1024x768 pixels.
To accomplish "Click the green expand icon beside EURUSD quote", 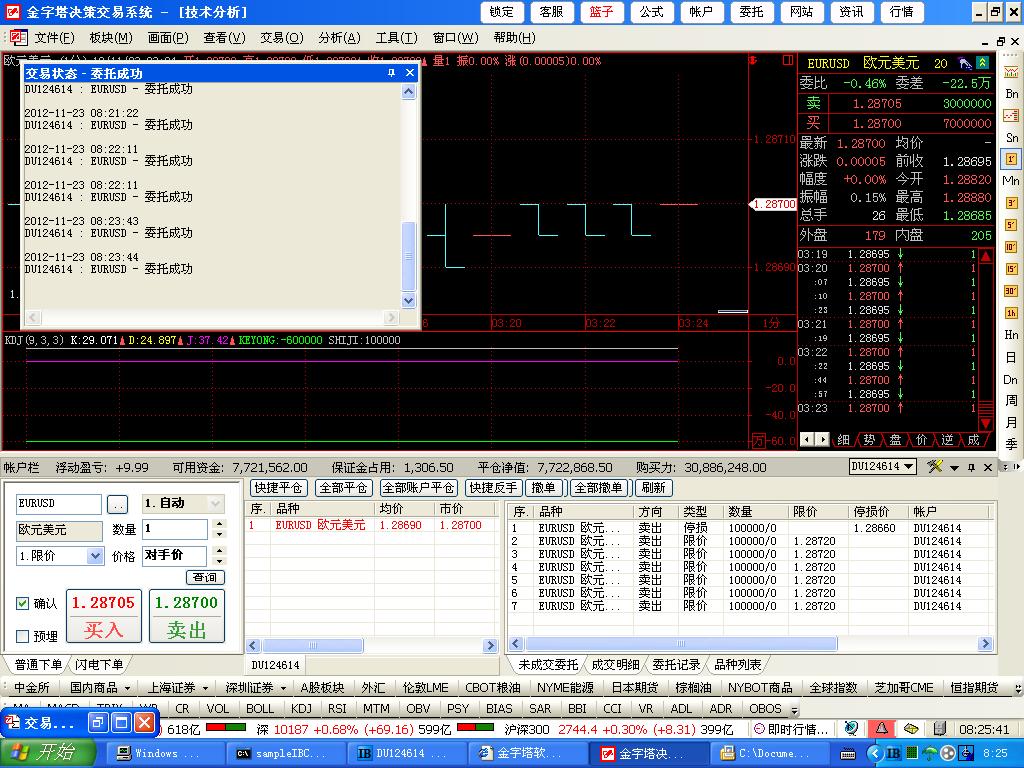I will (982, 63).
